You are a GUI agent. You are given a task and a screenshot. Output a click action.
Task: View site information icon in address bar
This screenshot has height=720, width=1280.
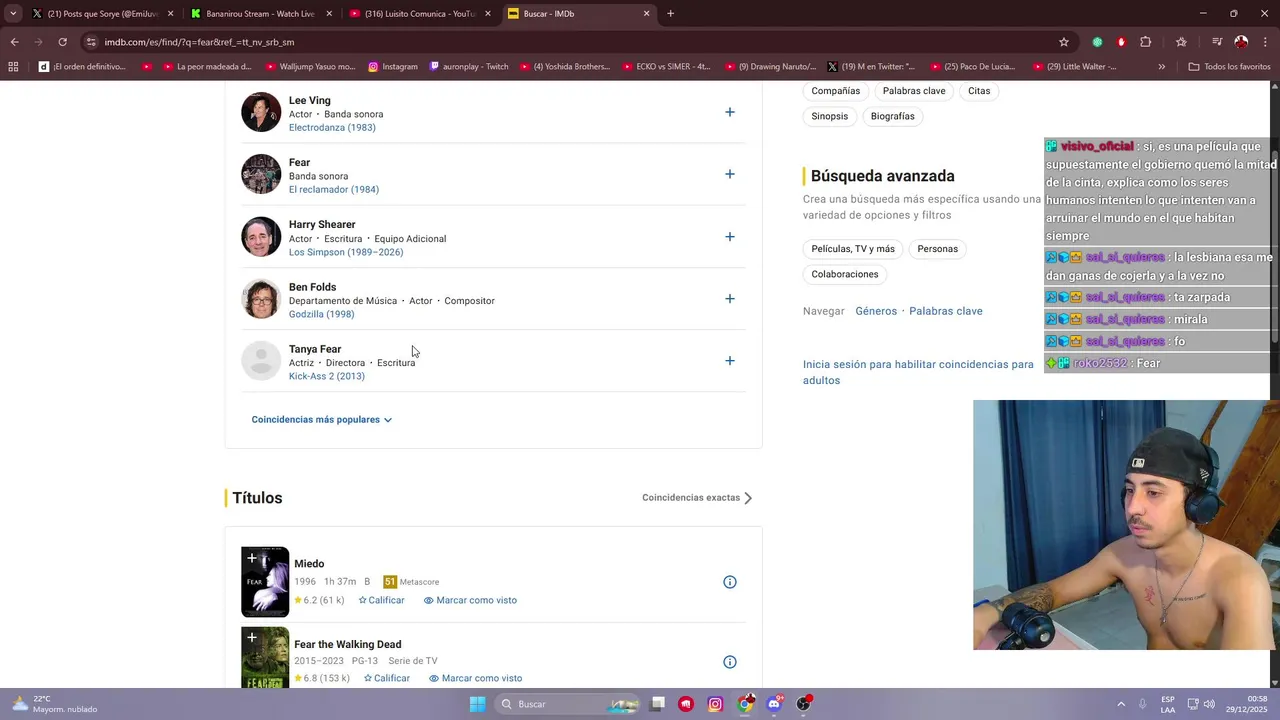[91, 42]
